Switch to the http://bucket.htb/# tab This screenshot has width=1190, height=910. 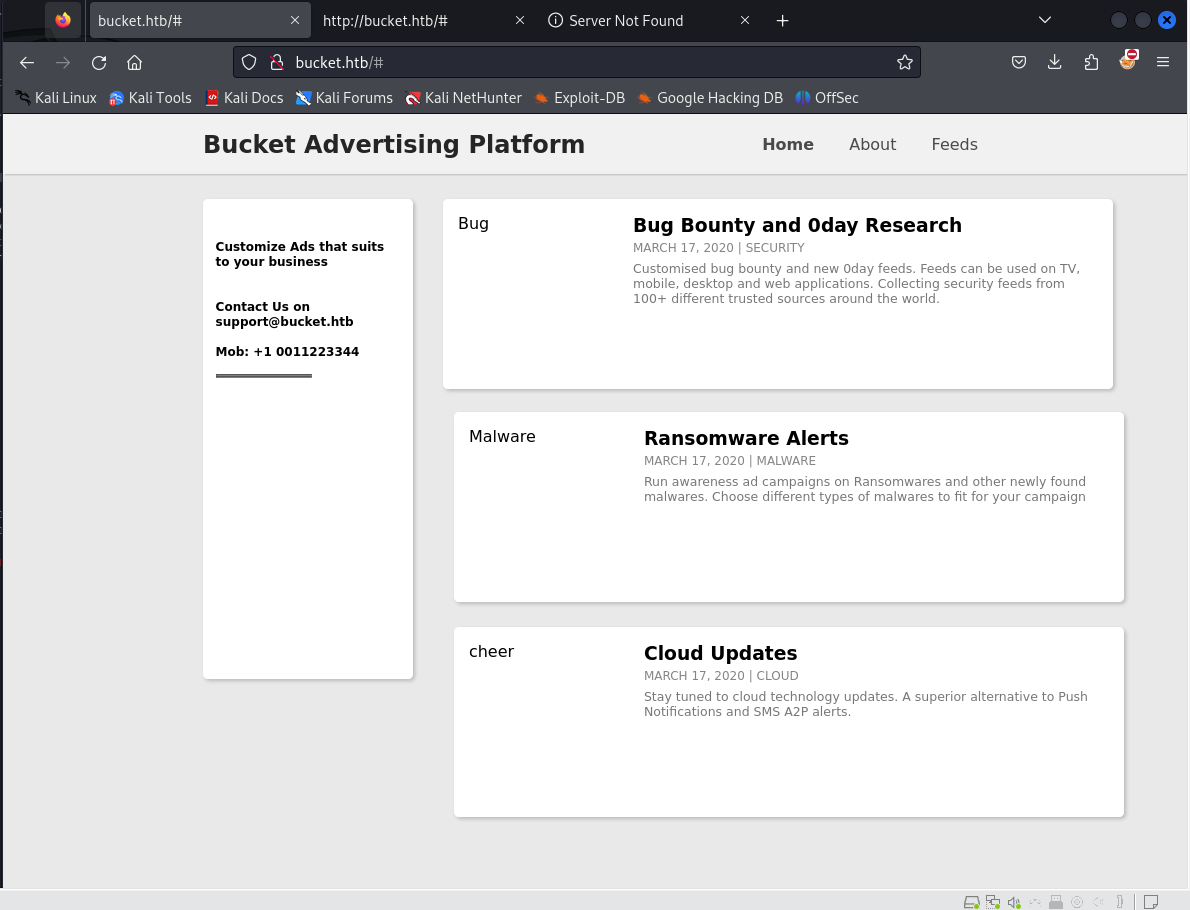(424, 20)
